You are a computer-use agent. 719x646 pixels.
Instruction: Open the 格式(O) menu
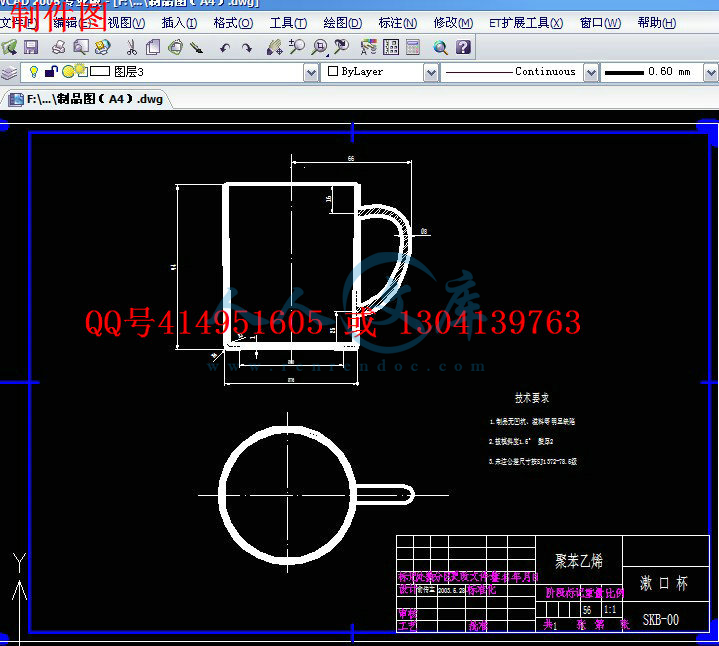233,23
